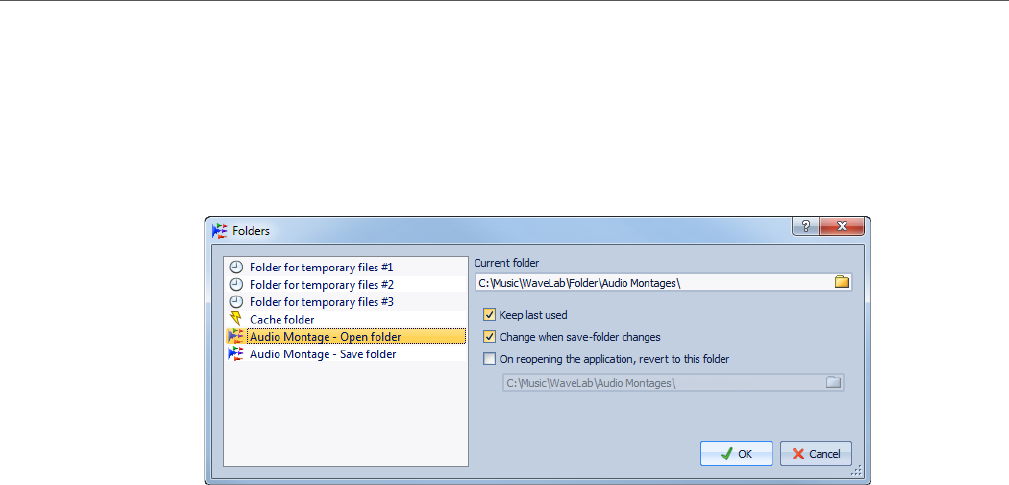Enable revert to this folder on reopening
This screenshot has height=485, width=1009.
(x=490, y=359)
